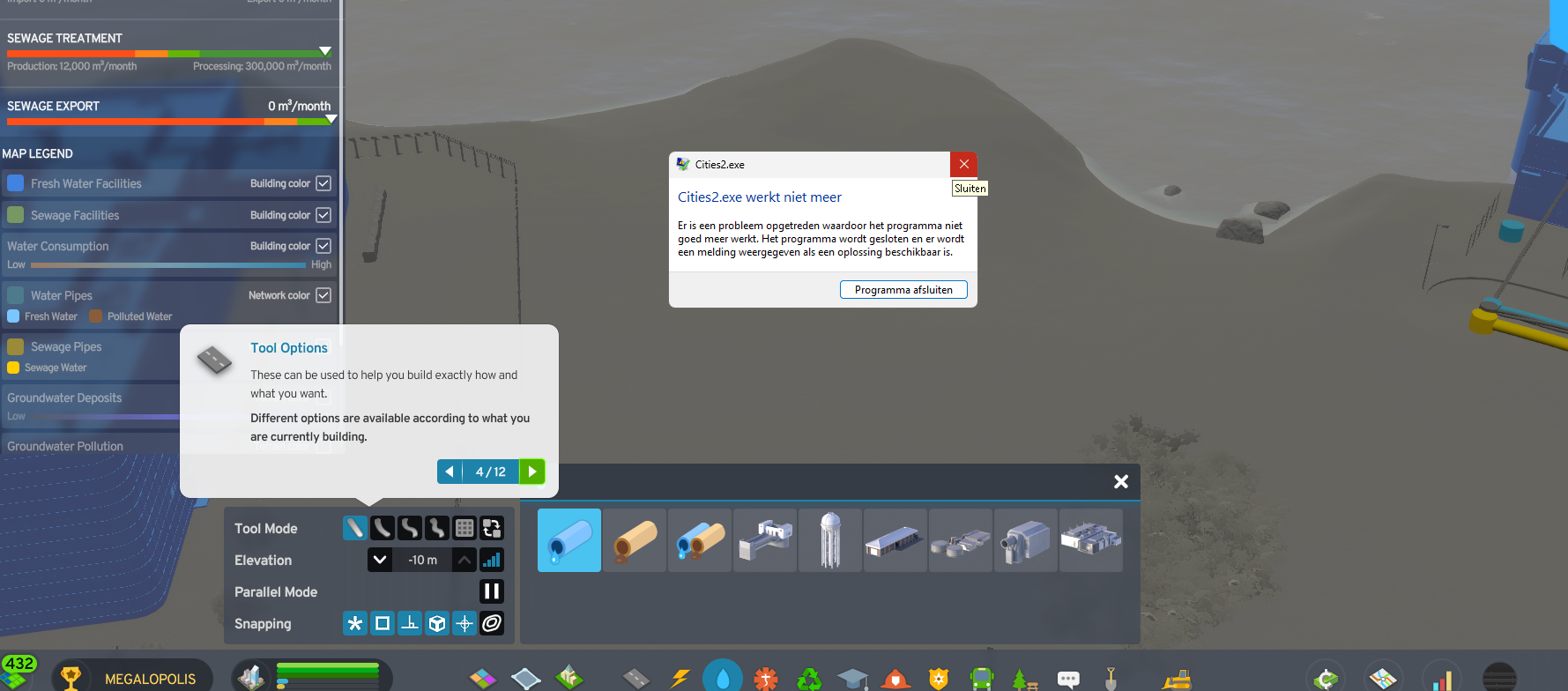
Task: Click Programma afsluiten button
Action: (x=903, y=290)
